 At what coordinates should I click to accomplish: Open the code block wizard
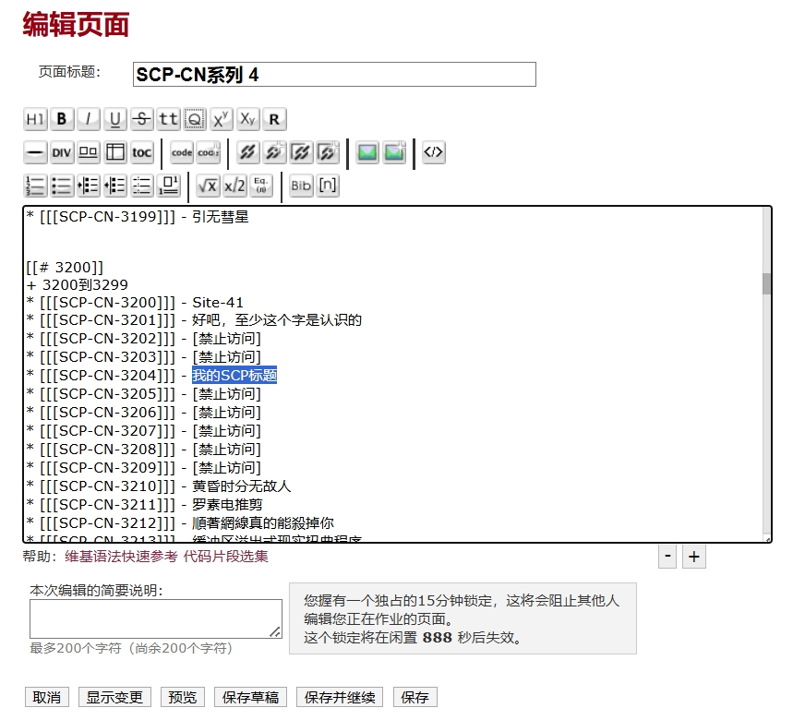pyautogui.click(x=208, y=152)
